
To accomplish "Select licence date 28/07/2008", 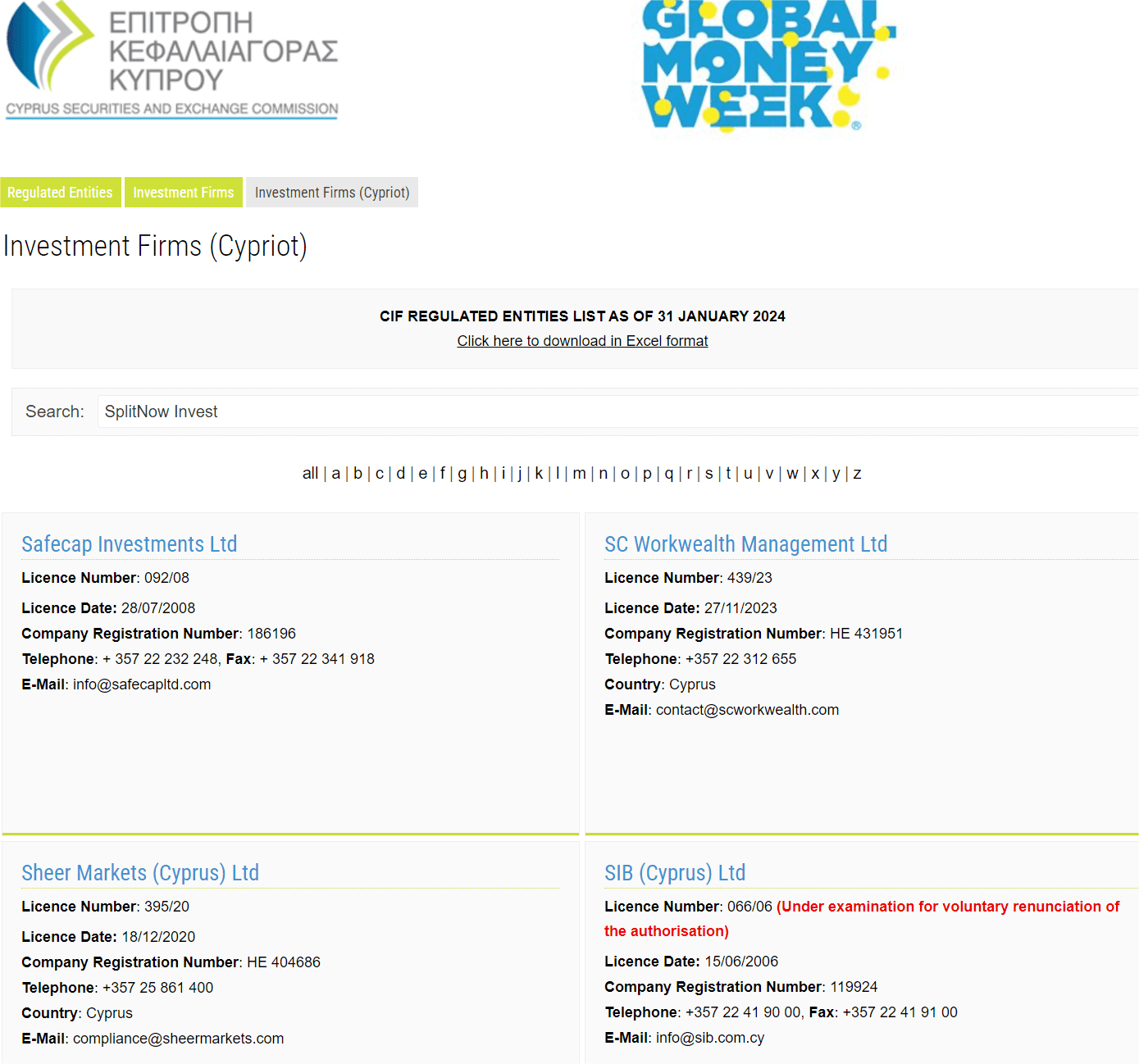I will (158, 608).
